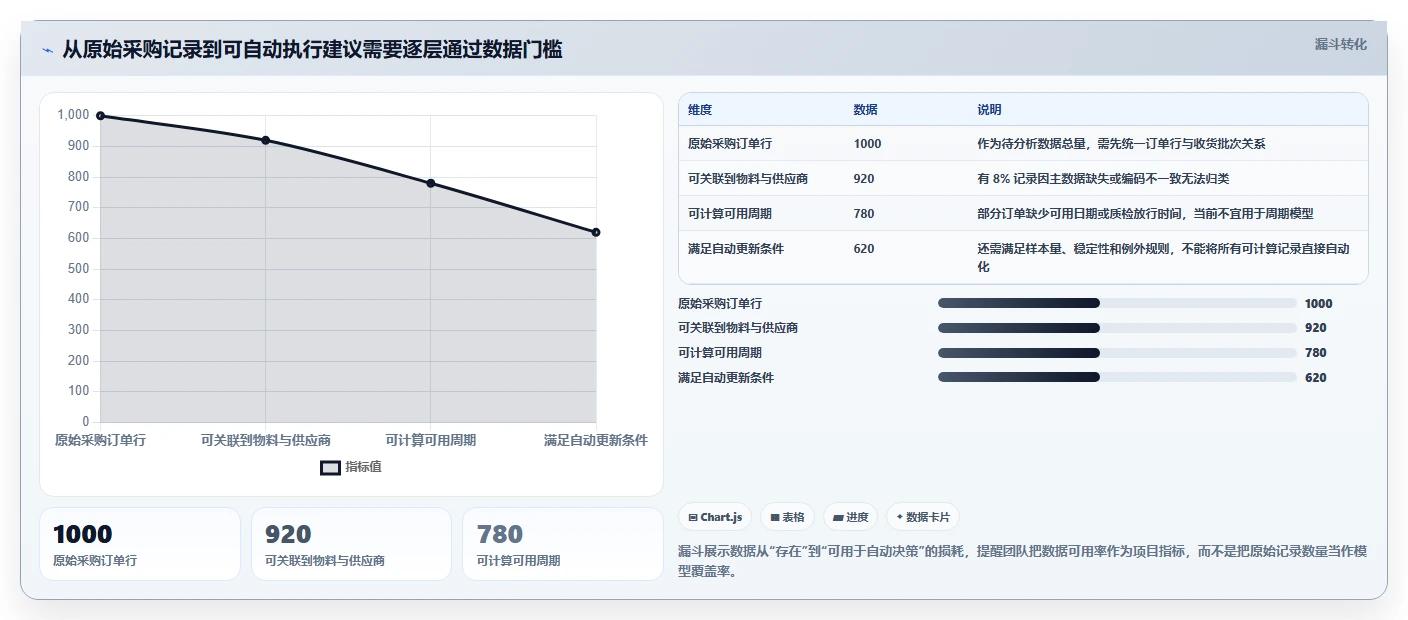
Task: Click progress value 620
Action: (1316, 378)
